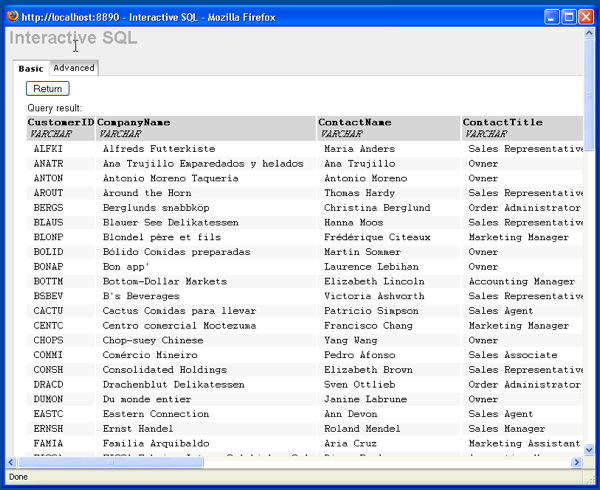Click the Firefox icon in title bar
Screen dimensions: 600x490
pos(13,15)
